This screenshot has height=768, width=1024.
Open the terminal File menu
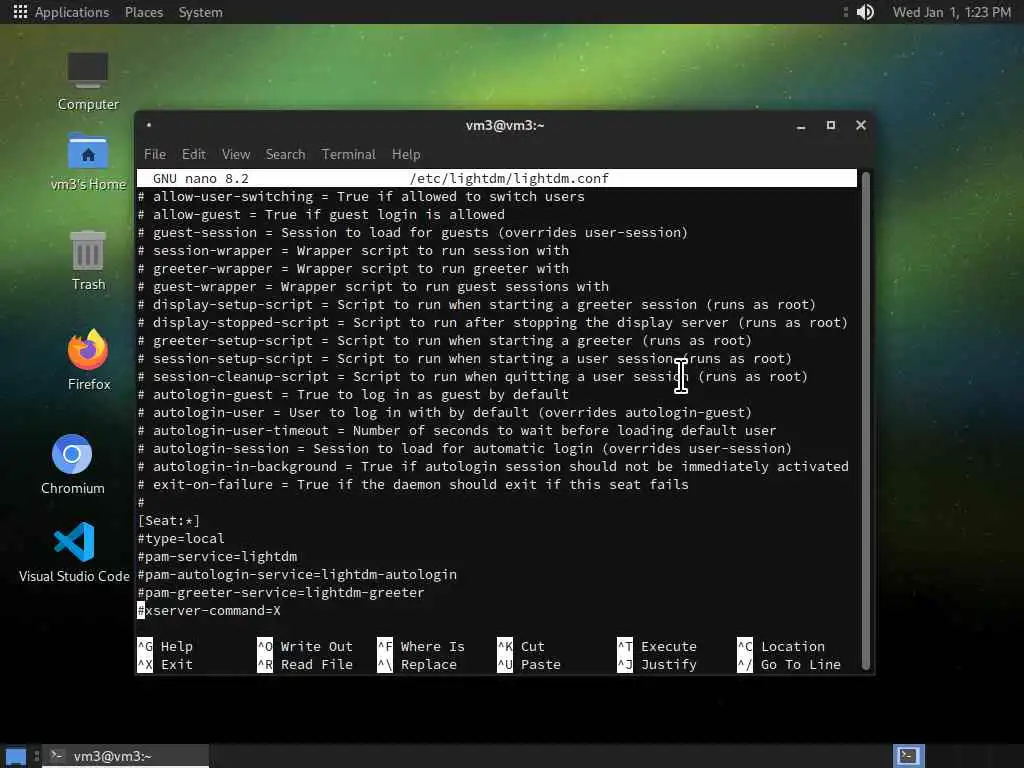coord(155,154)
